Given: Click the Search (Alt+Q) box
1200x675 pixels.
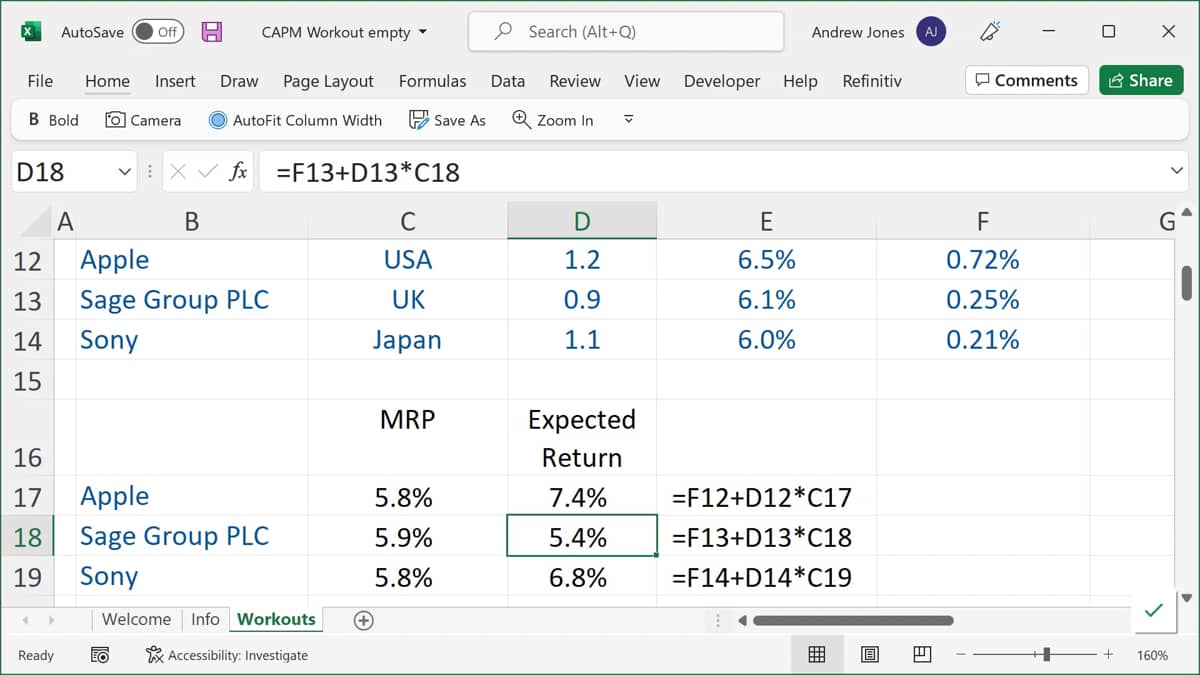Looking at the screenshot, I should tap(628, 32).
